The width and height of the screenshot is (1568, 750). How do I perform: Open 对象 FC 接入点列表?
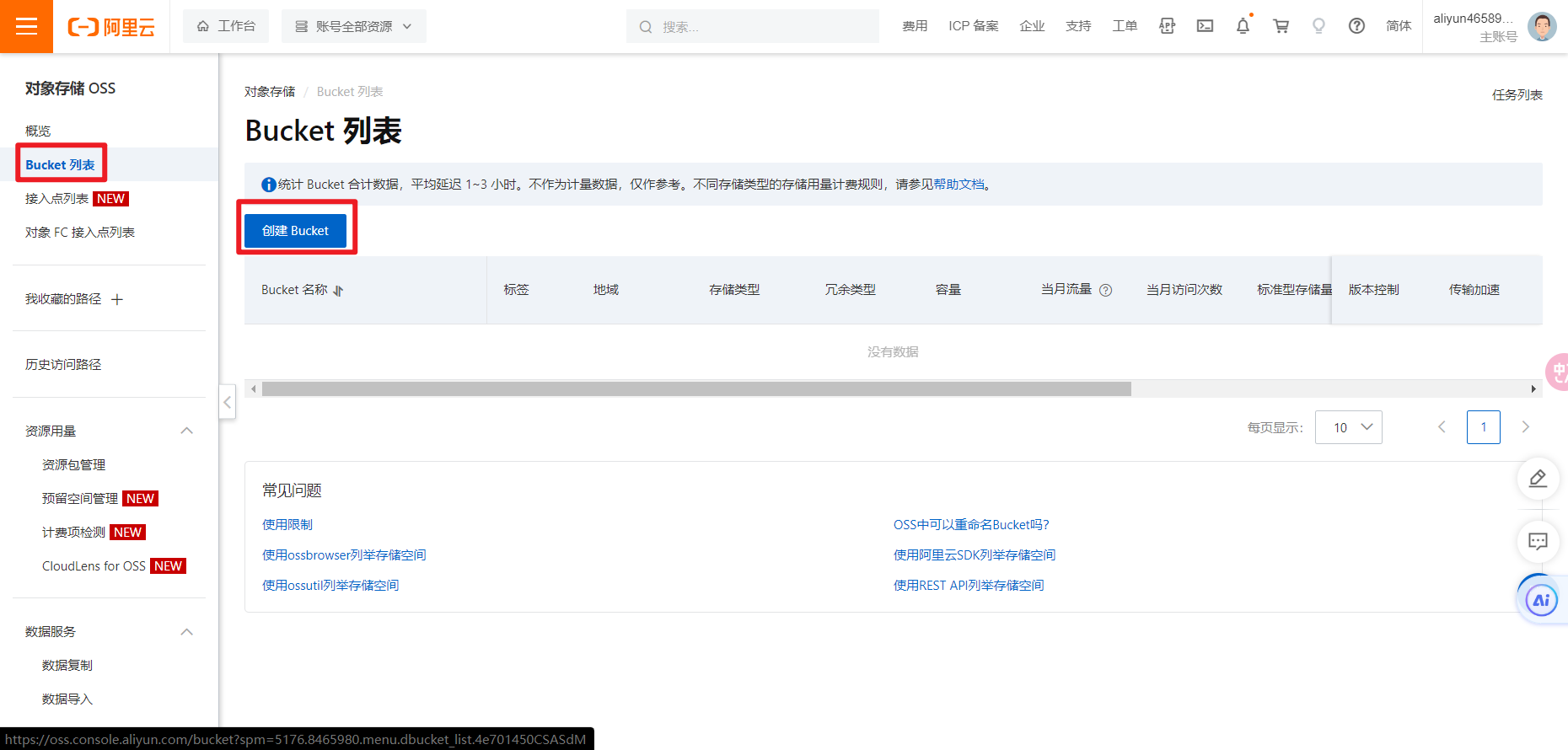coord(80,232)
